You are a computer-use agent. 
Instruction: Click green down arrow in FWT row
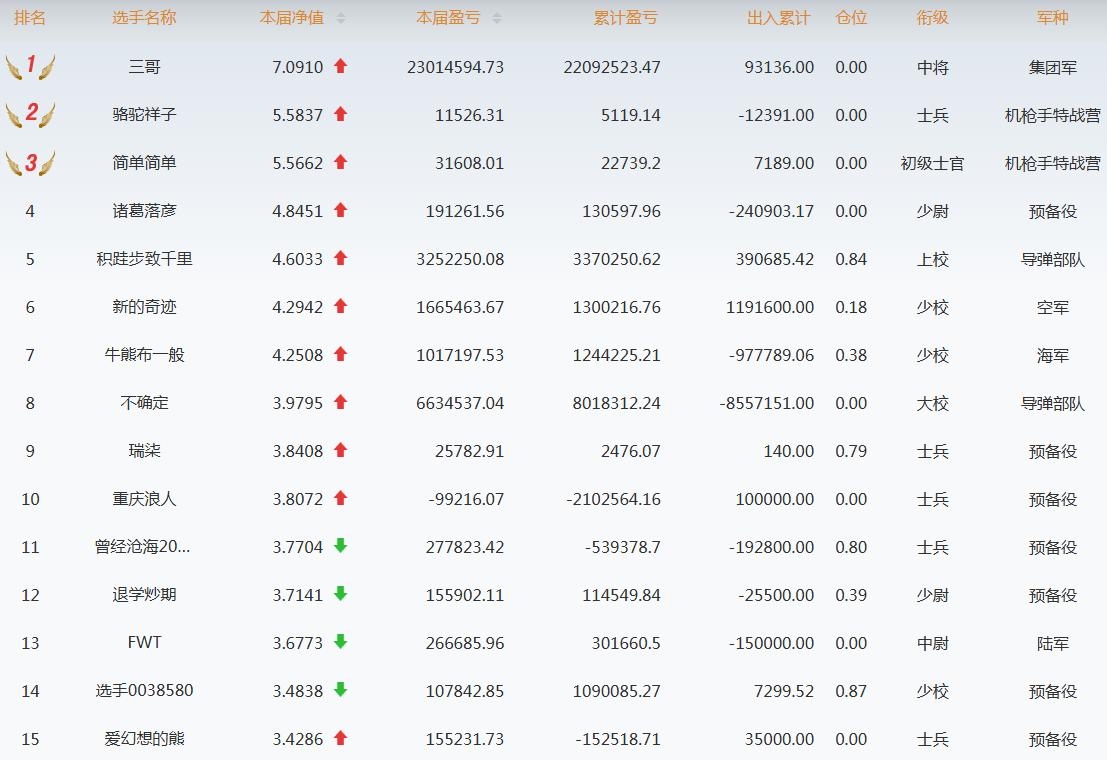pyautogui.click(x=340, y=642)
